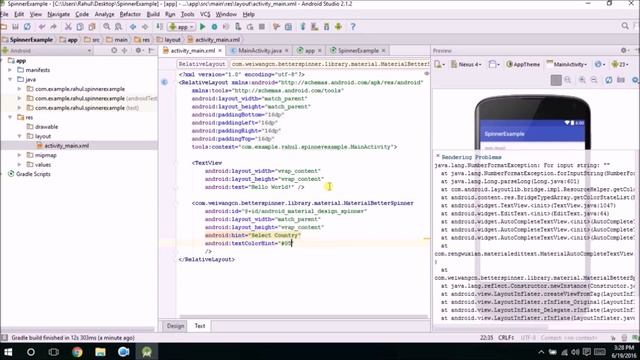Expand the manifests folder
This screenshot has width=640, height=360.
point(10,70)
